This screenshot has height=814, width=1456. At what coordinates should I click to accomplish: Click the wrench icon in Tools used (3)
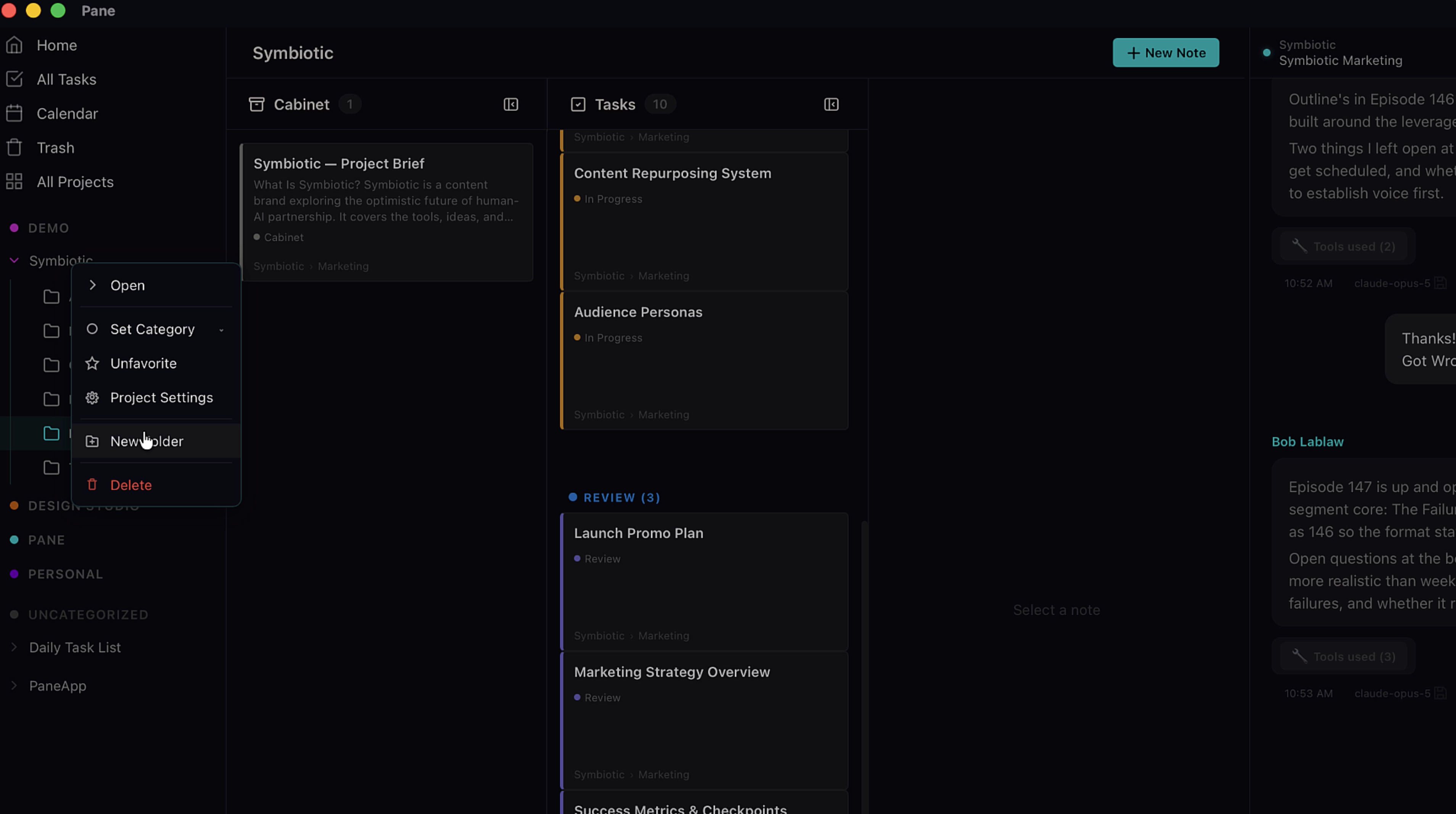(x=1300, y=656)
